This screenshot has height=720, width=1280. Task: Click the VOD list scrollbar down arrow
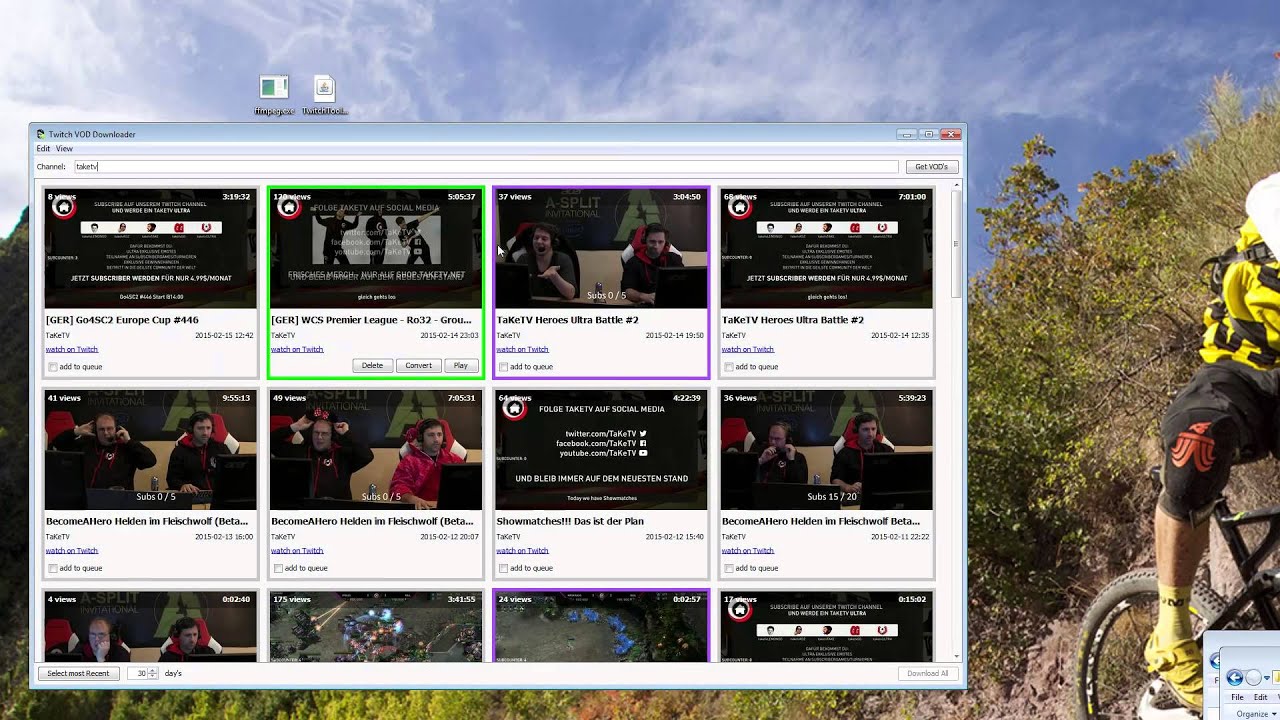(956, 656)
